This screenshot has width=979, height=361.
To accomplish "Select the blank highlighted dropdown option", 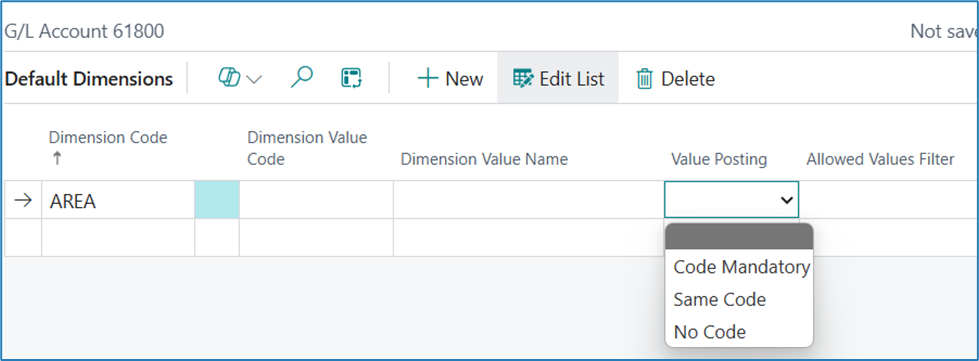I will point(739,236).
